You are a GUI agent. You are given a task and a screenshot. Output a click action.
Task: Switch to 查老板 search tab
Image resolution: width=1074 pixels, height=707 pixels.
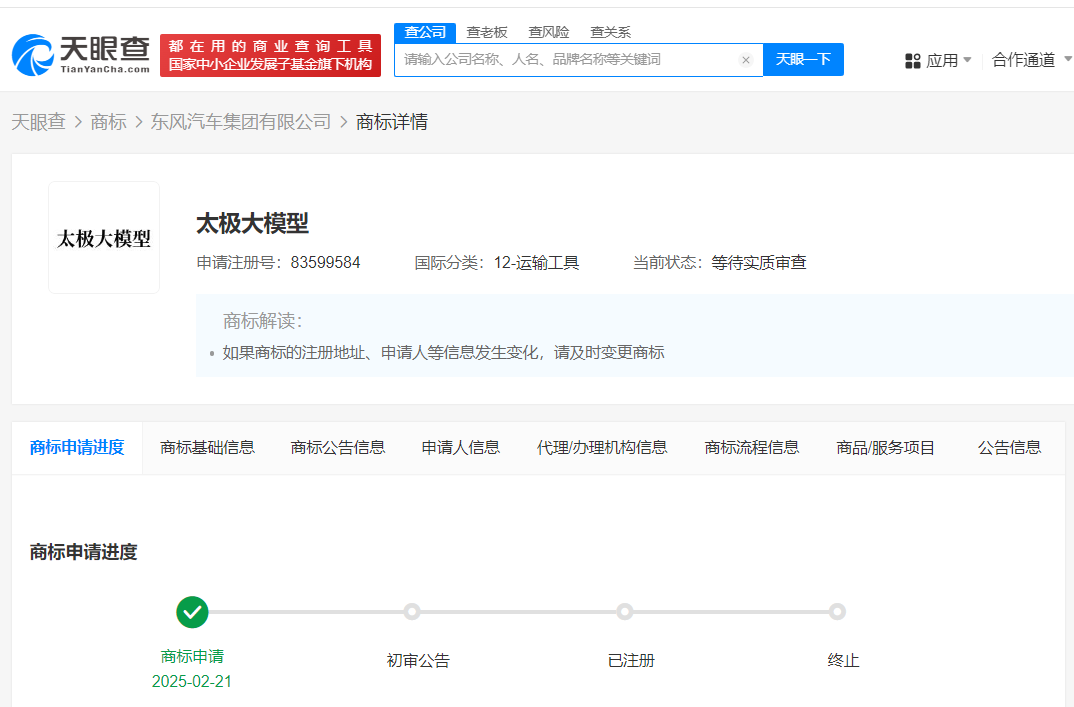[x=487, y=32]
